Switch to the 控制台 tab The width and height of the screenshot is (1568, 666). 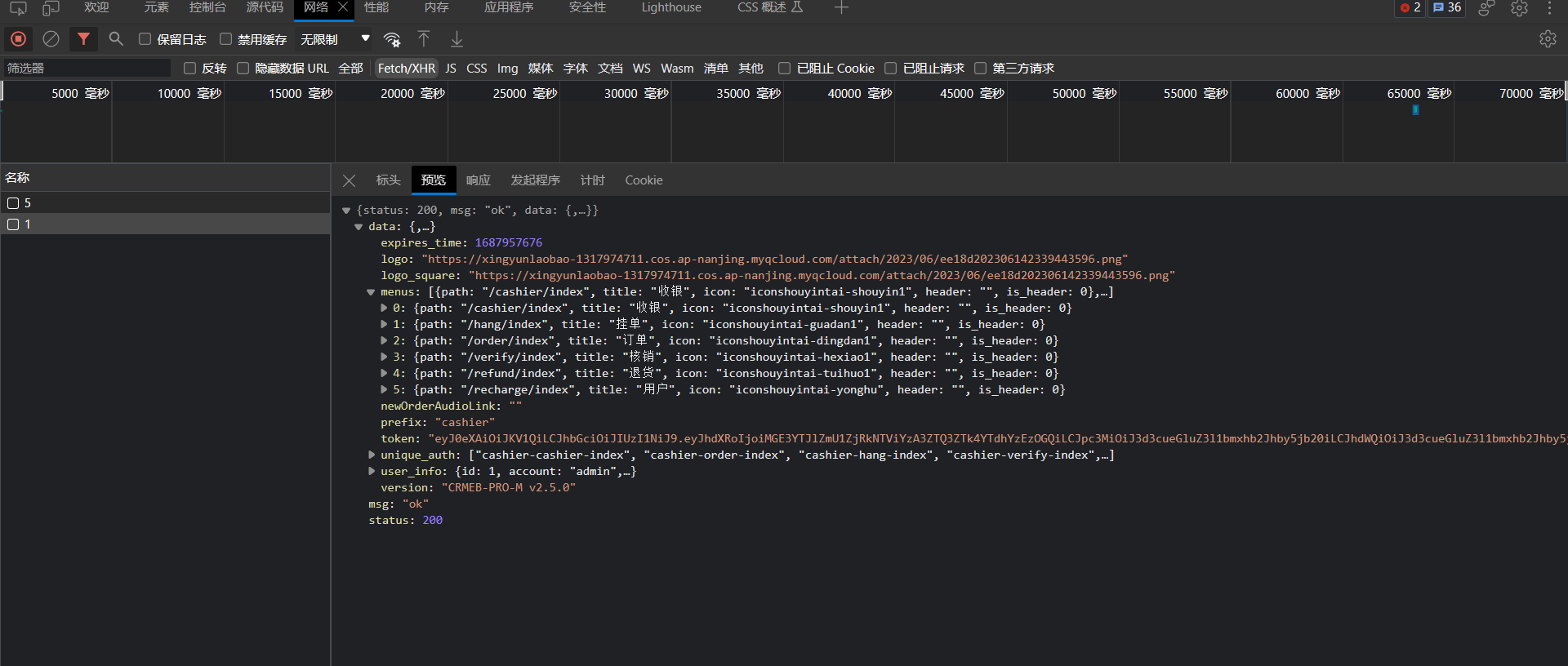point(207,7)
